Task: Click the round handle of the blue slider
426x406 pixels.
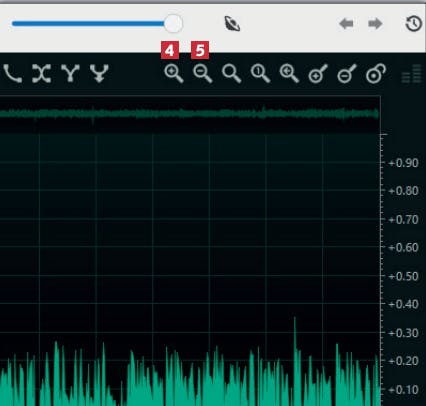Action: (173, 24)
